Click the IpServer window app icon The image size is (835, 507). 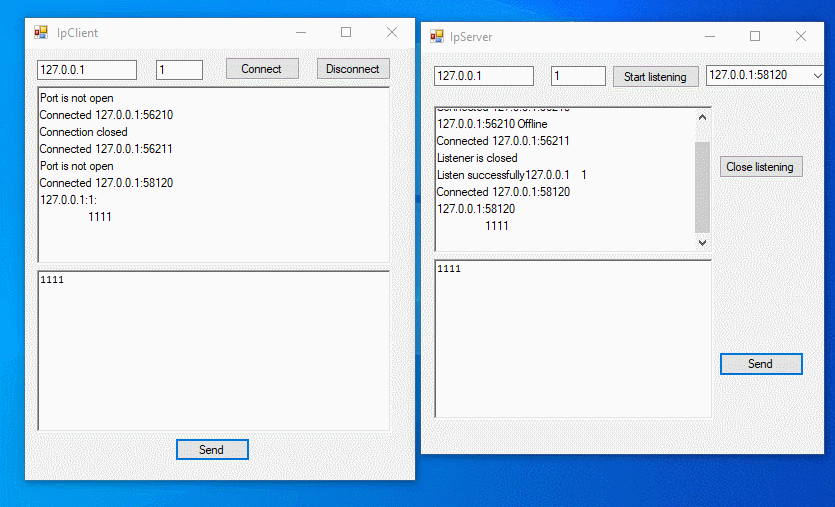(x=437, y=36)
